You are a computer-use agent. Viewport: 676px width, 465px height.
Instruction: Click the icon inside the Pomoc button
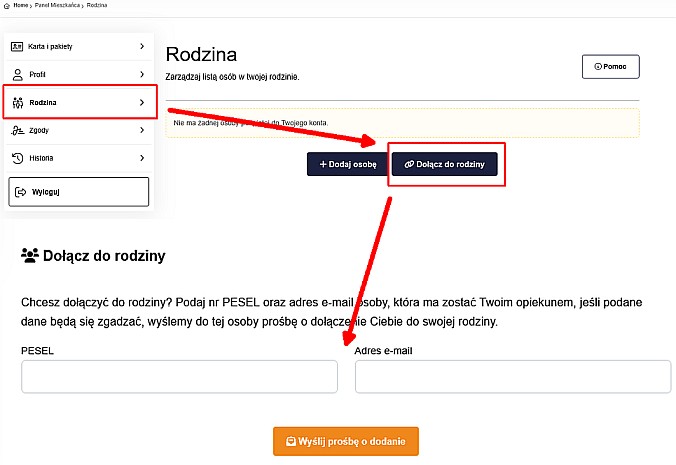click(x=598, y=66)
